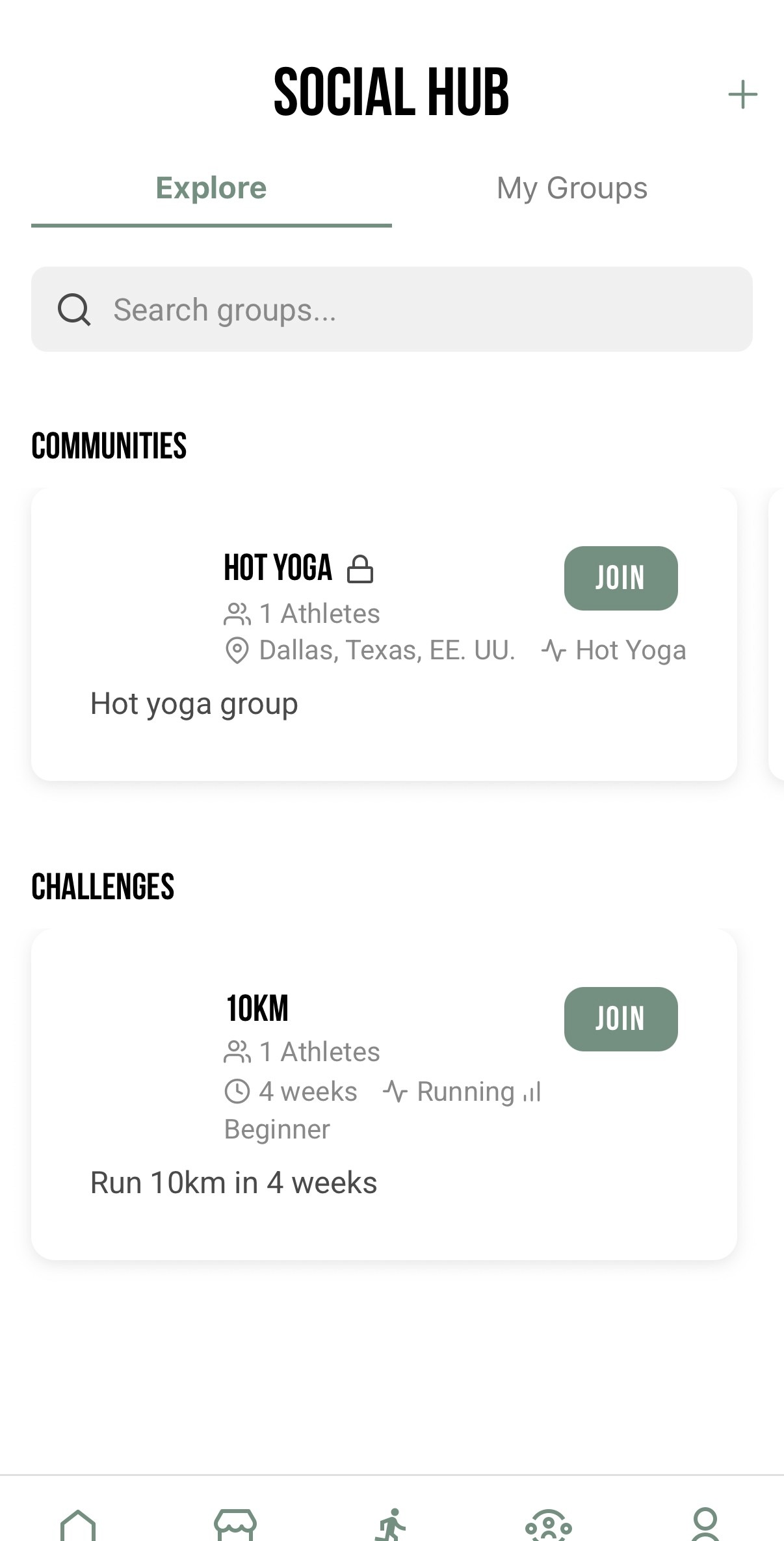Join the 10KM challenge

point(620,1019)
